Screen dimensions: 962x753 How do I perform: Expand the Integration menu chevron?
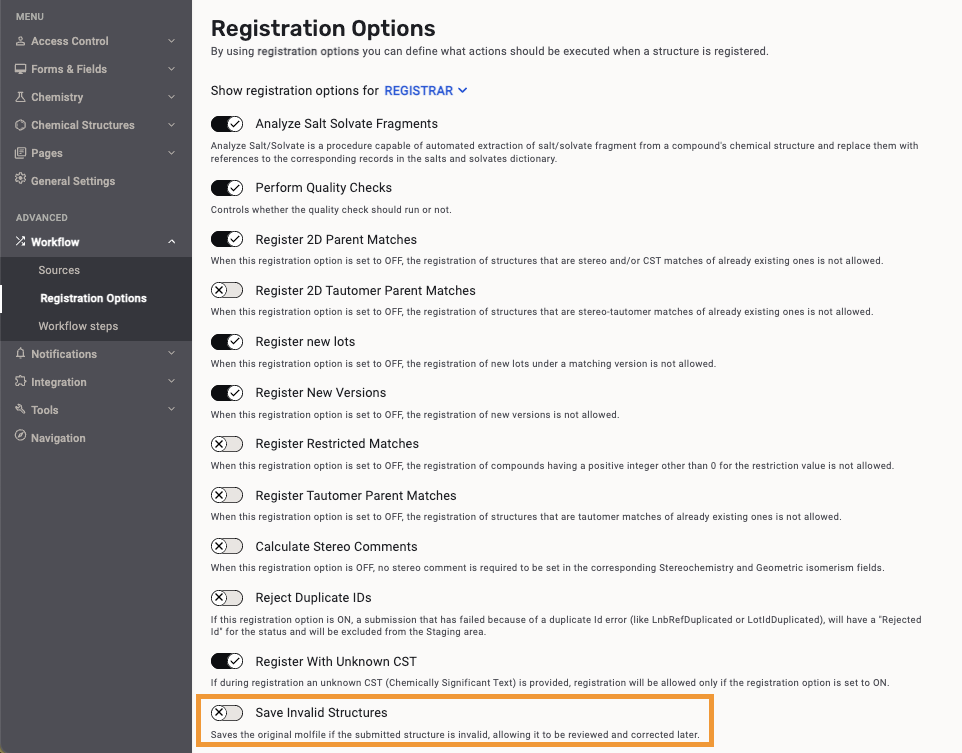tap(171, 382)
